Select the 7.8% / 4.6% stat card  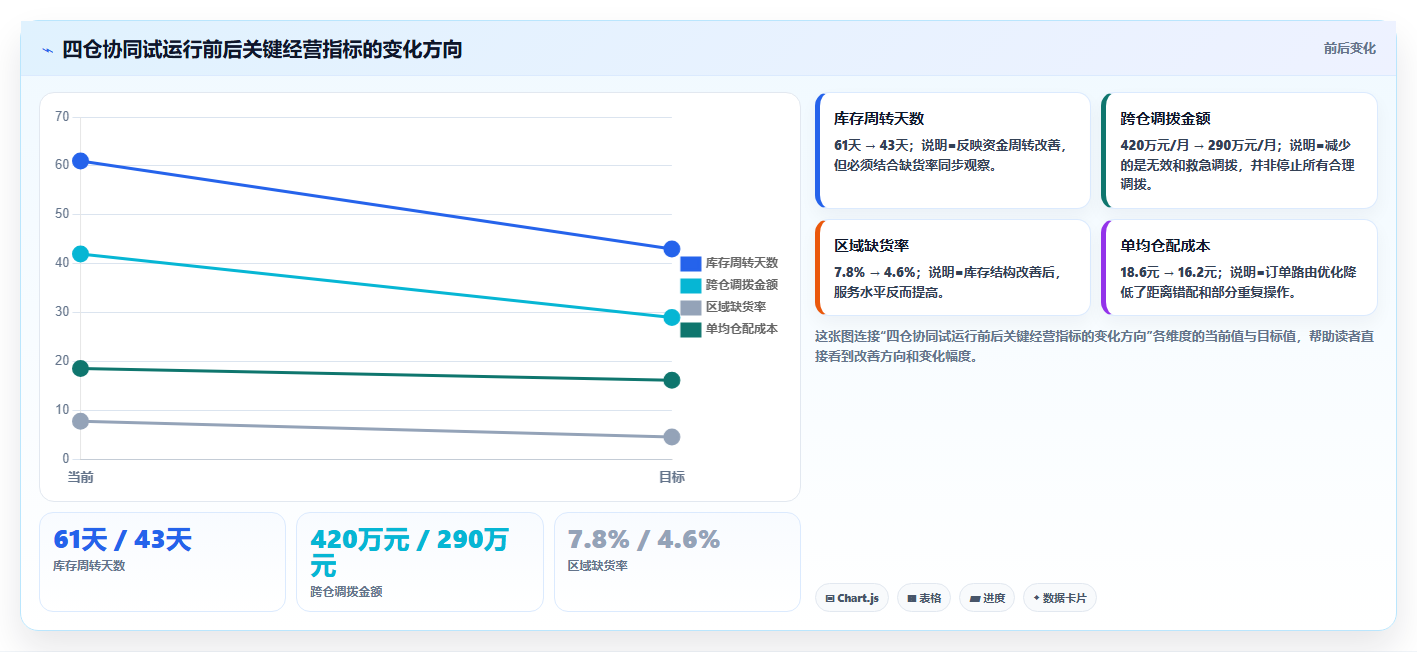pyautogui.click(x=677, y=561)
